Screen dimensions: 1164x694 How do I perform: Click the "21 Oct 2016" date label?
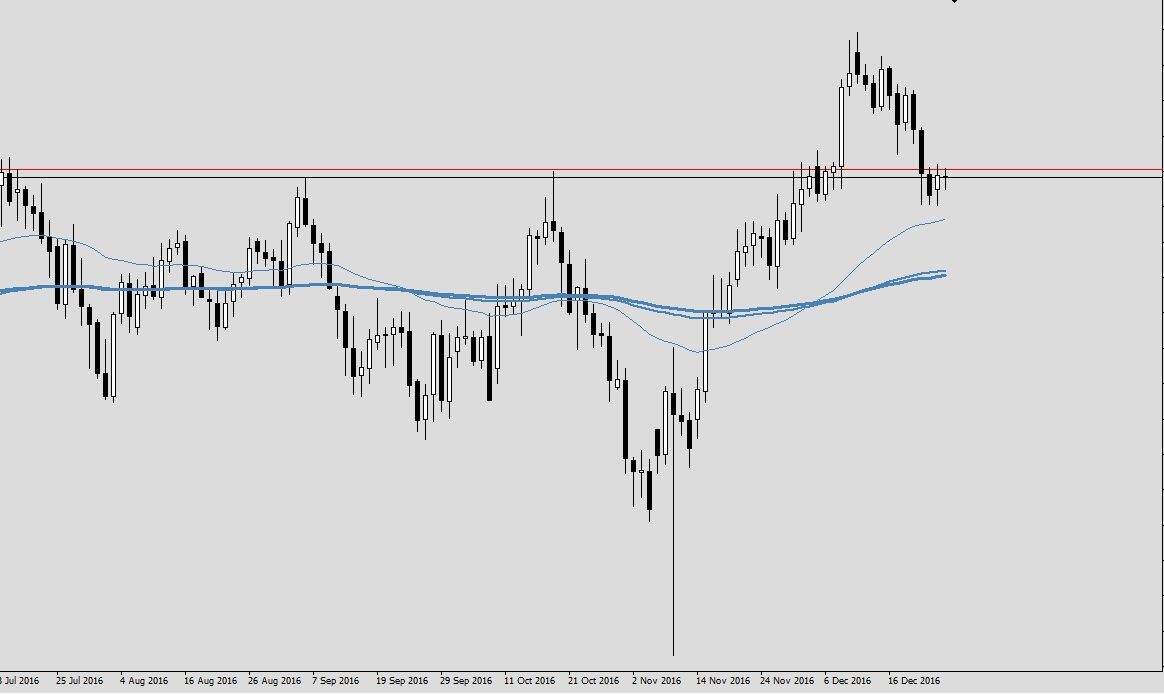click(593, 681)
